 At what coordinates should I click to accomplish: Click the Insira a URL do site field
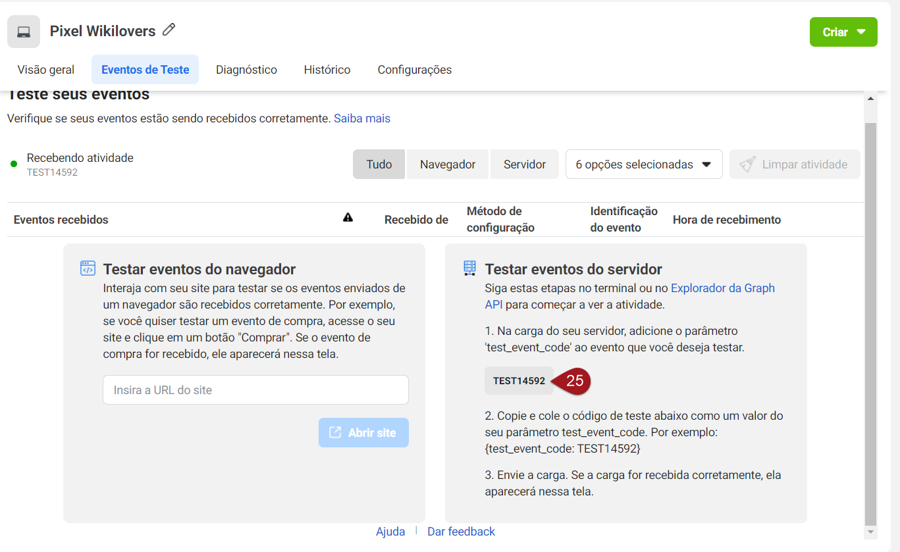click(255, 390)
